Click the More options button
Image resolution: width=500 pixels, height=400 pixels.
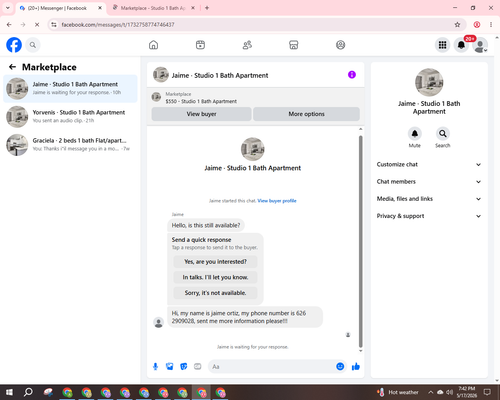[306, 114]
